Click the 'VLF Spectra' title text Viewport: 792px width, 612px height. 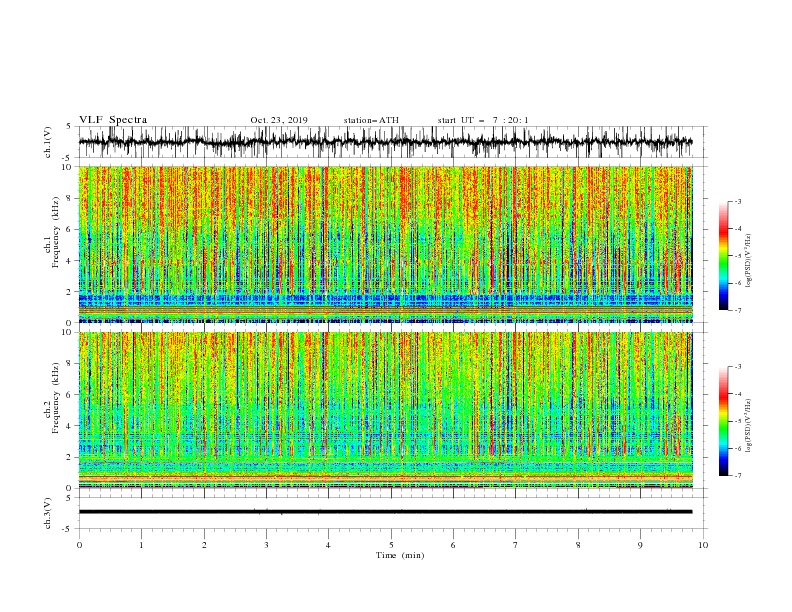coord(113,120)
